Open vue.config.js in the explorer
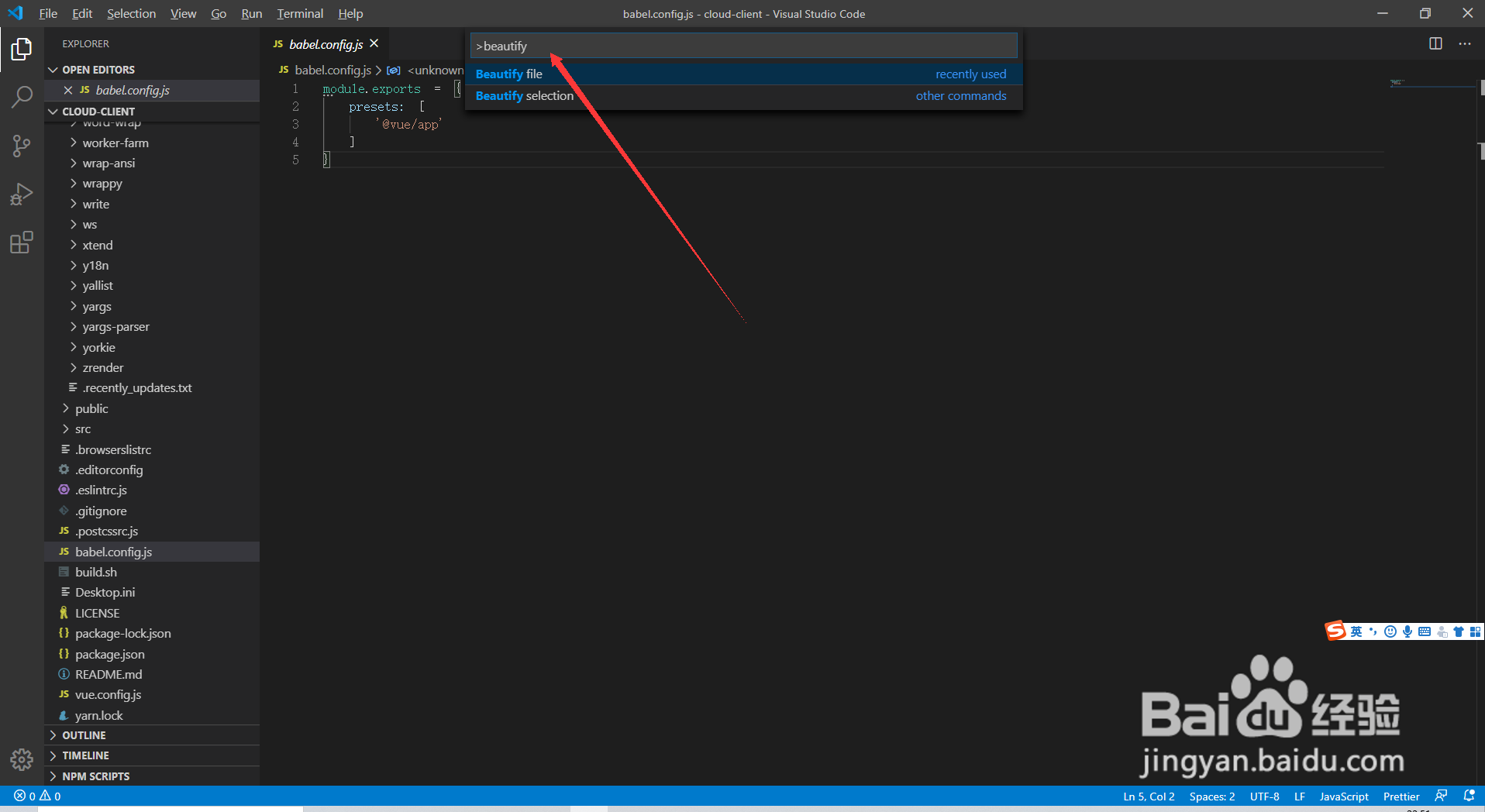 [x=152, y=694]
